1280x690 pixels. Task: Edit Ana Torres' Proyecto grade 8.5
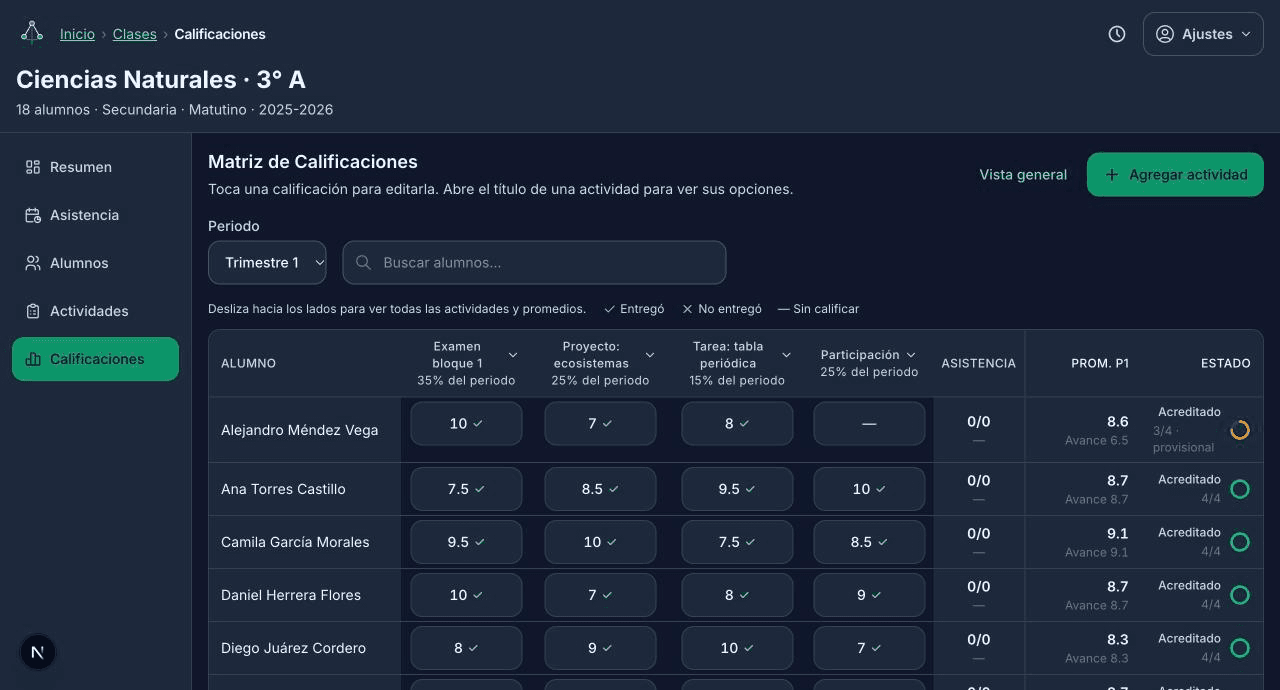[x=600, y=489]
